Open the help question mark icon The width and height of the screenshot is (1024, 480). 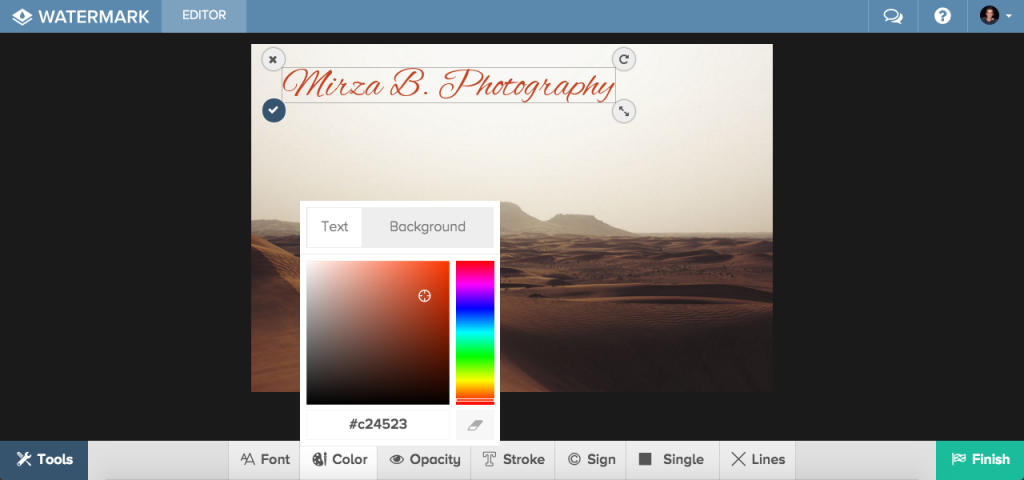(x=942, y=16)
